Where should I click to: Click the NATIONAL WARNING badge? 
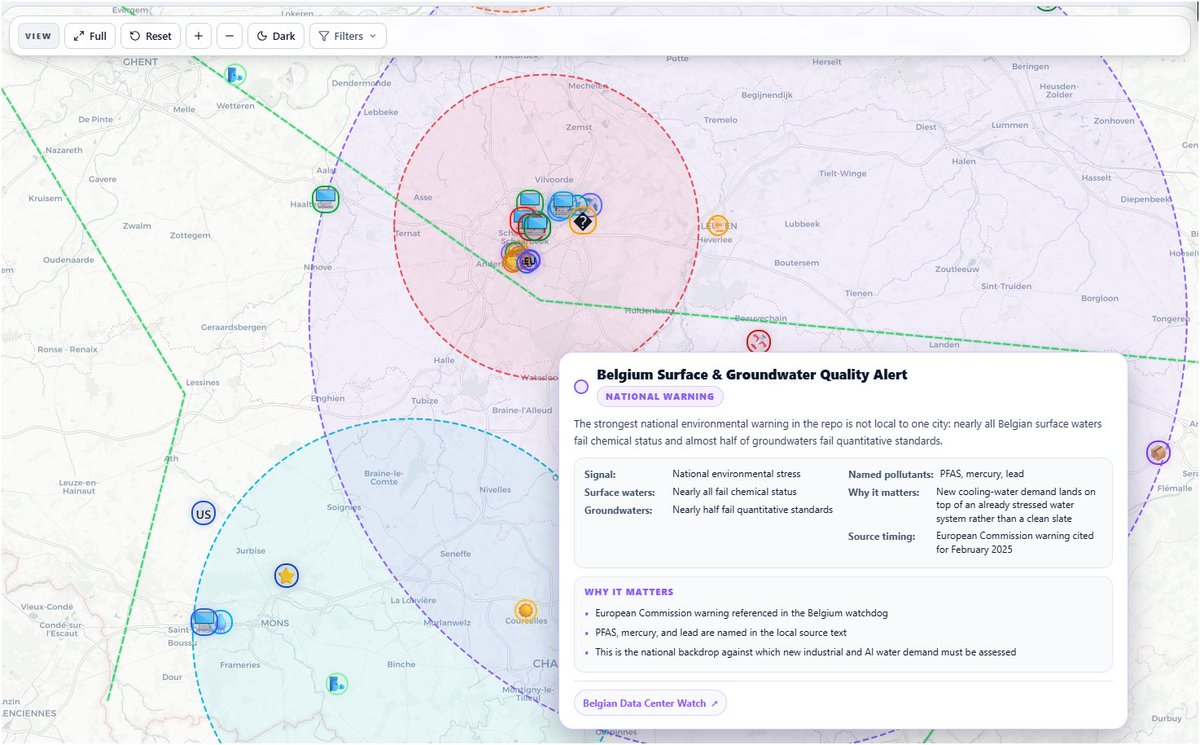click(x=660, y=396)
